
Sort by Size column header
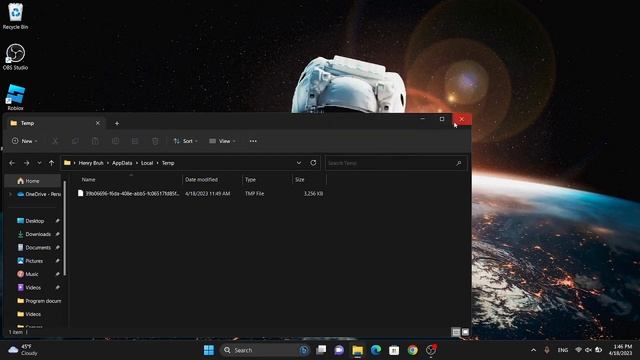300,180
